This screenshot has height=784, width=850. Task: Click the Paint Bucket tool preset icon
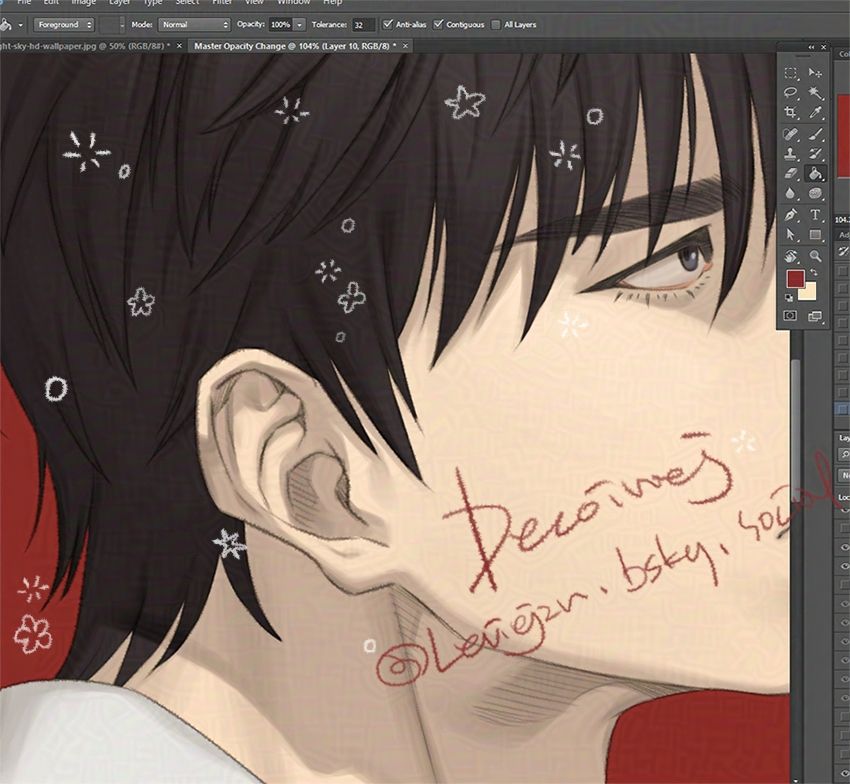tap(5, 24)
